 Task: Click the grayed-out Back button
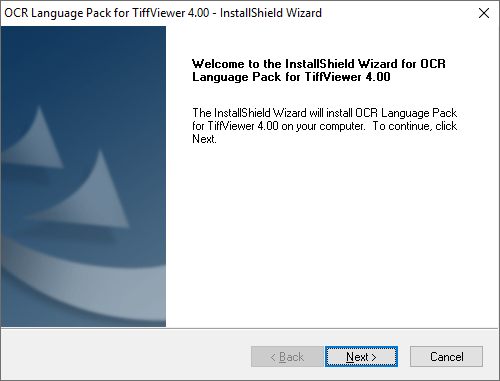(x=287, y=357)
